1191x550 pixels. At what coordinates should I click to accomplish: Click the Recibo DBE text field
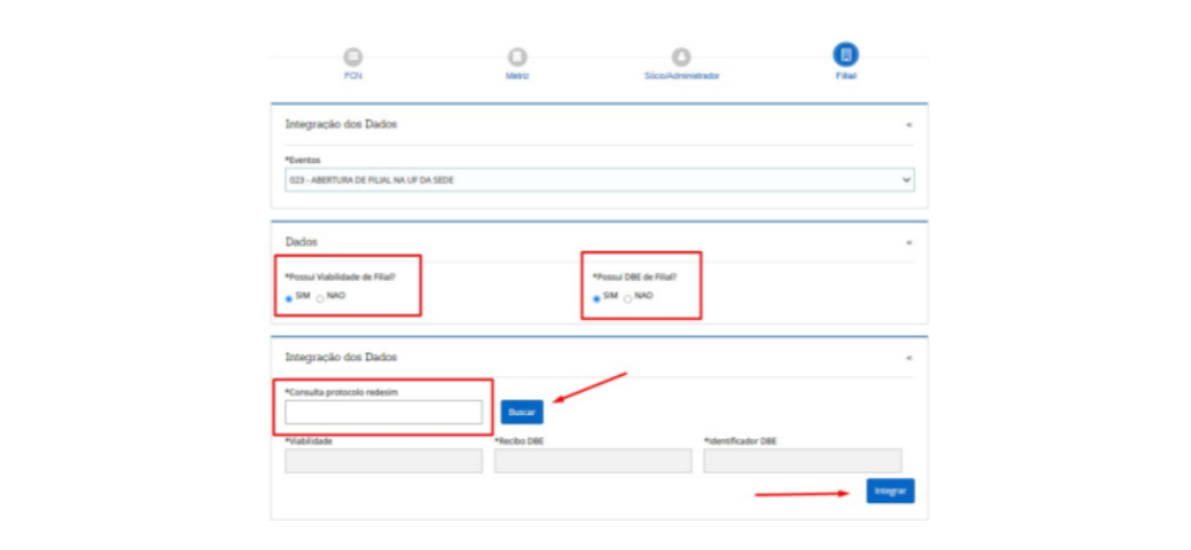[592, 460]
